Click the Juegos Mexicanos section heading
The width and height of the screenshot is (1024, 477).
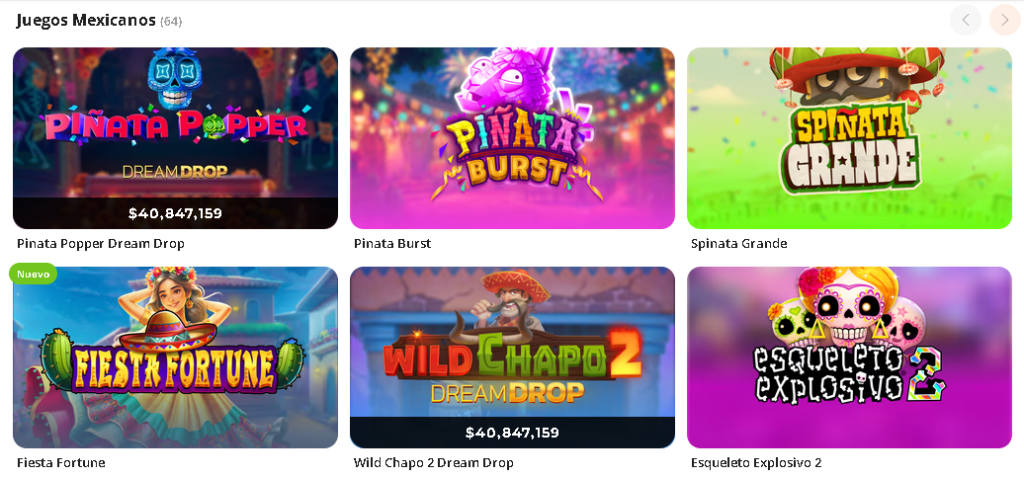[86, 20]
